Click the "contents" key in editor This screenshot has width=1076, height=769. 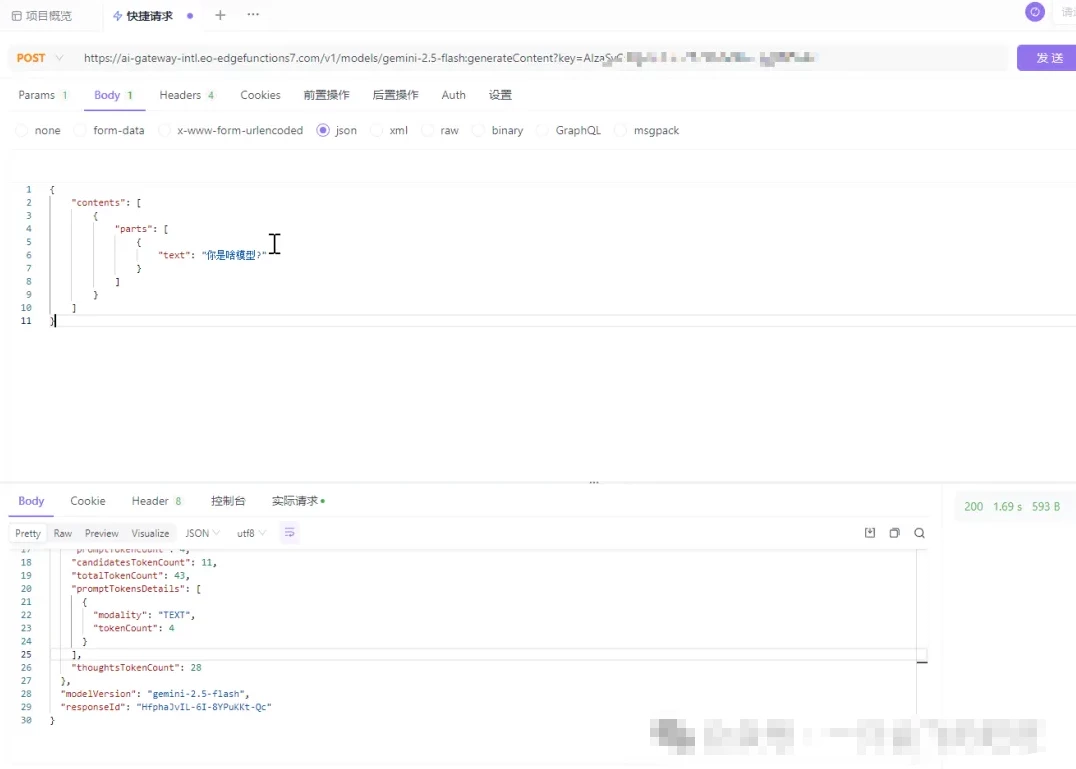click(99, 202)
